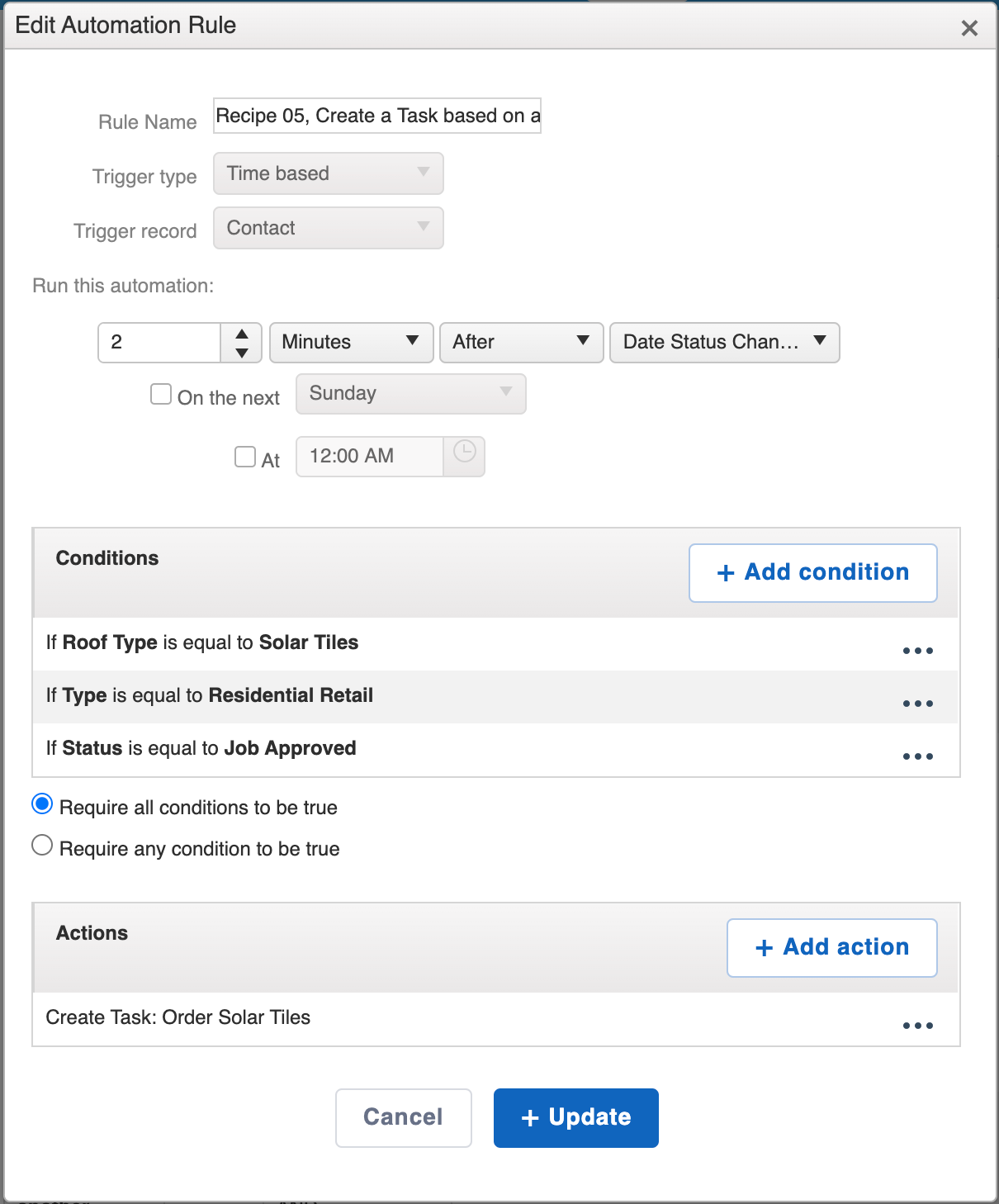Click the Rule Name input field
This screenshot has width=999, height=1204.
(x=376, y=116)
